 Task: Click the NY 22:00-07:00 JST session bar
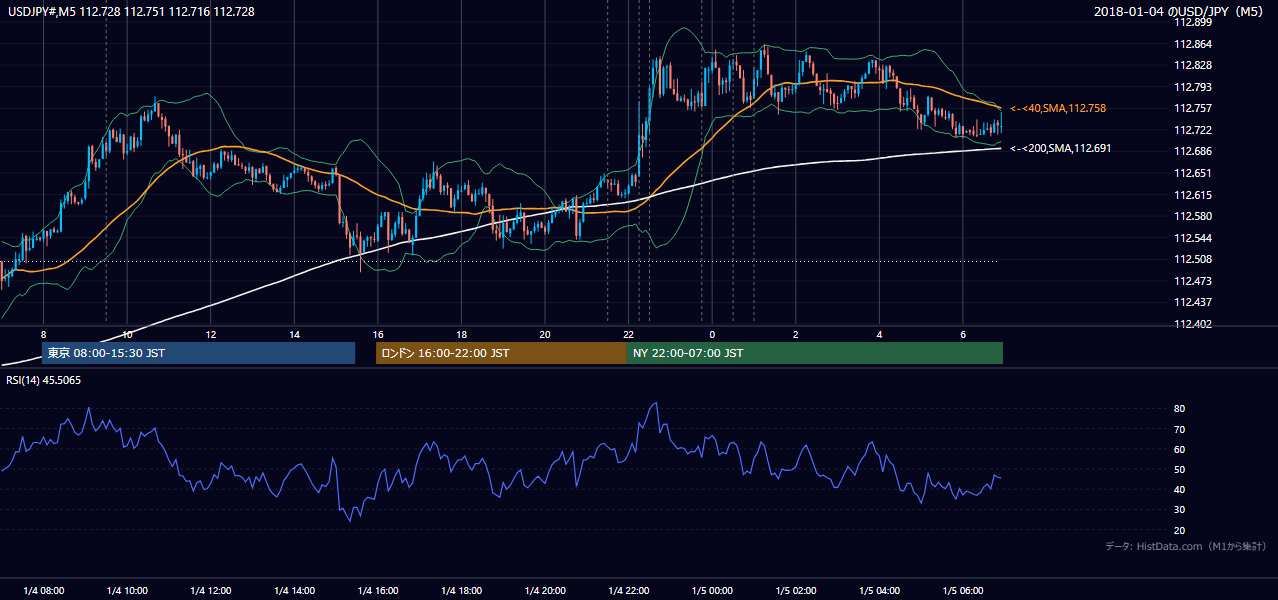pyautogui.click(x=815, y=353)
